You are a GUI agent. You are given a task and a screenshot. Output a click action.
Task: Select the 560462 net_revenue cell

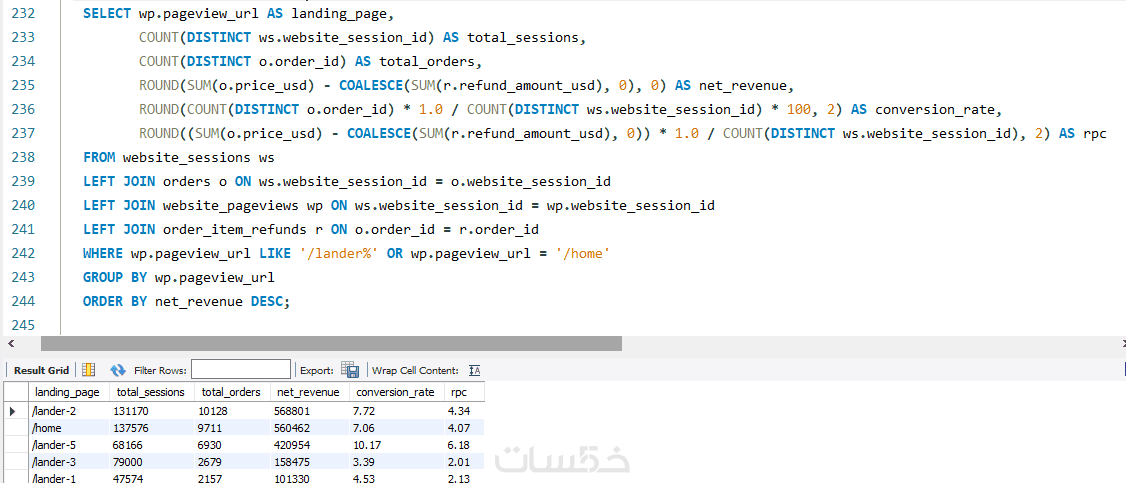pyautogui.click(x=309, y=427)
